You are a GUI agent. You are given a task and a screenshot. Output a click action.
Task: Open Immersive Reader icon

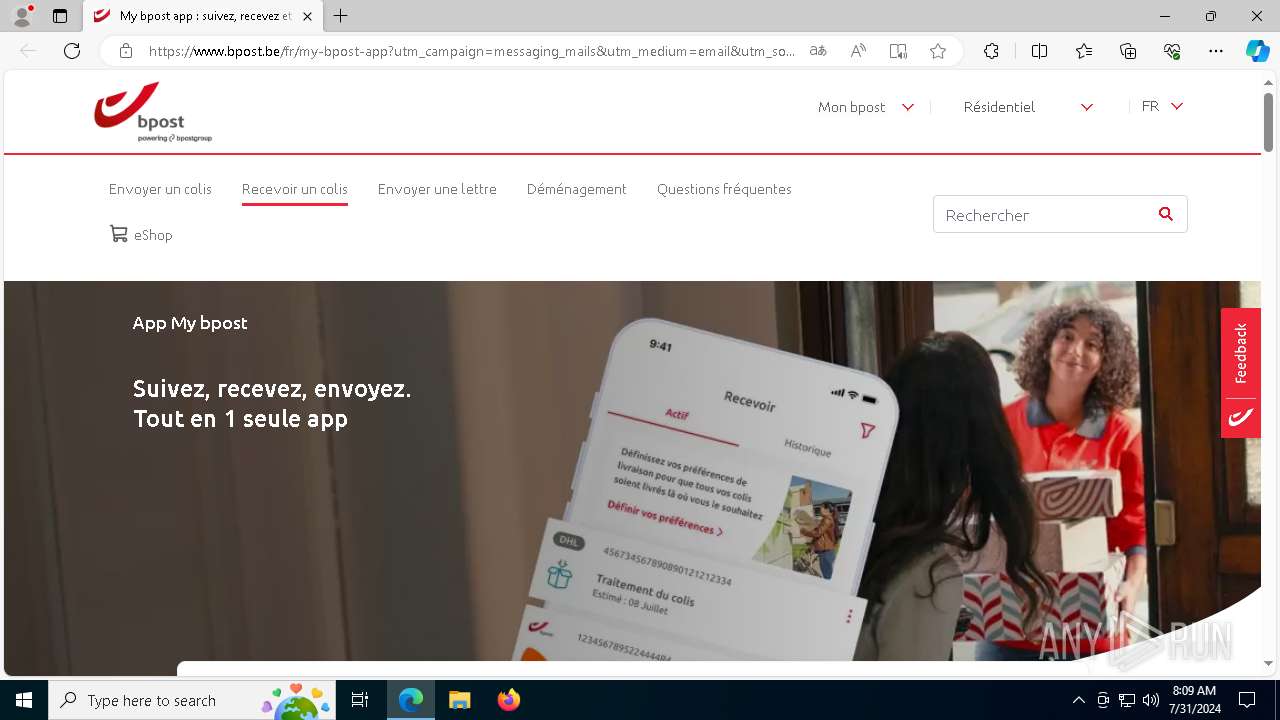tap(898, 51)
